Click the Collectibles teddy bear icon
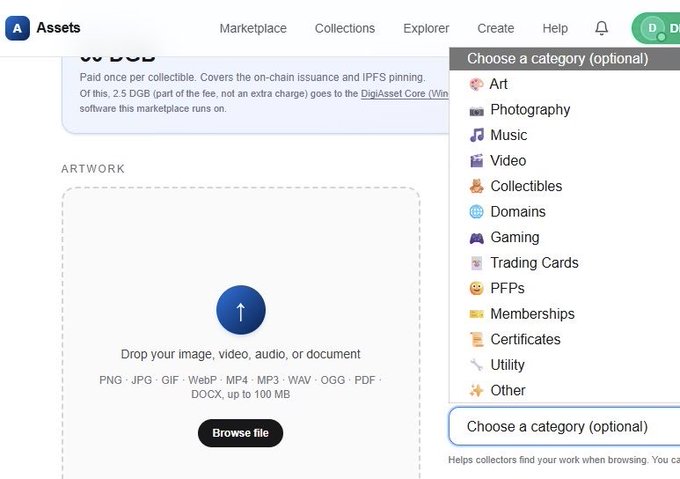 point(476,186)
